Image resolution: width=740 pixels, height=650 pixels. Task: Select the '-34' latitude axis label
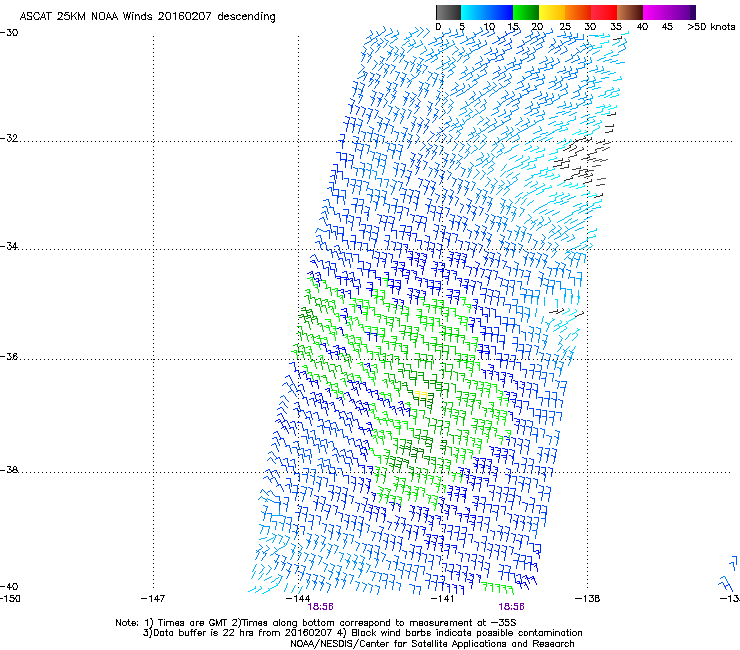(x=9, y=246)
